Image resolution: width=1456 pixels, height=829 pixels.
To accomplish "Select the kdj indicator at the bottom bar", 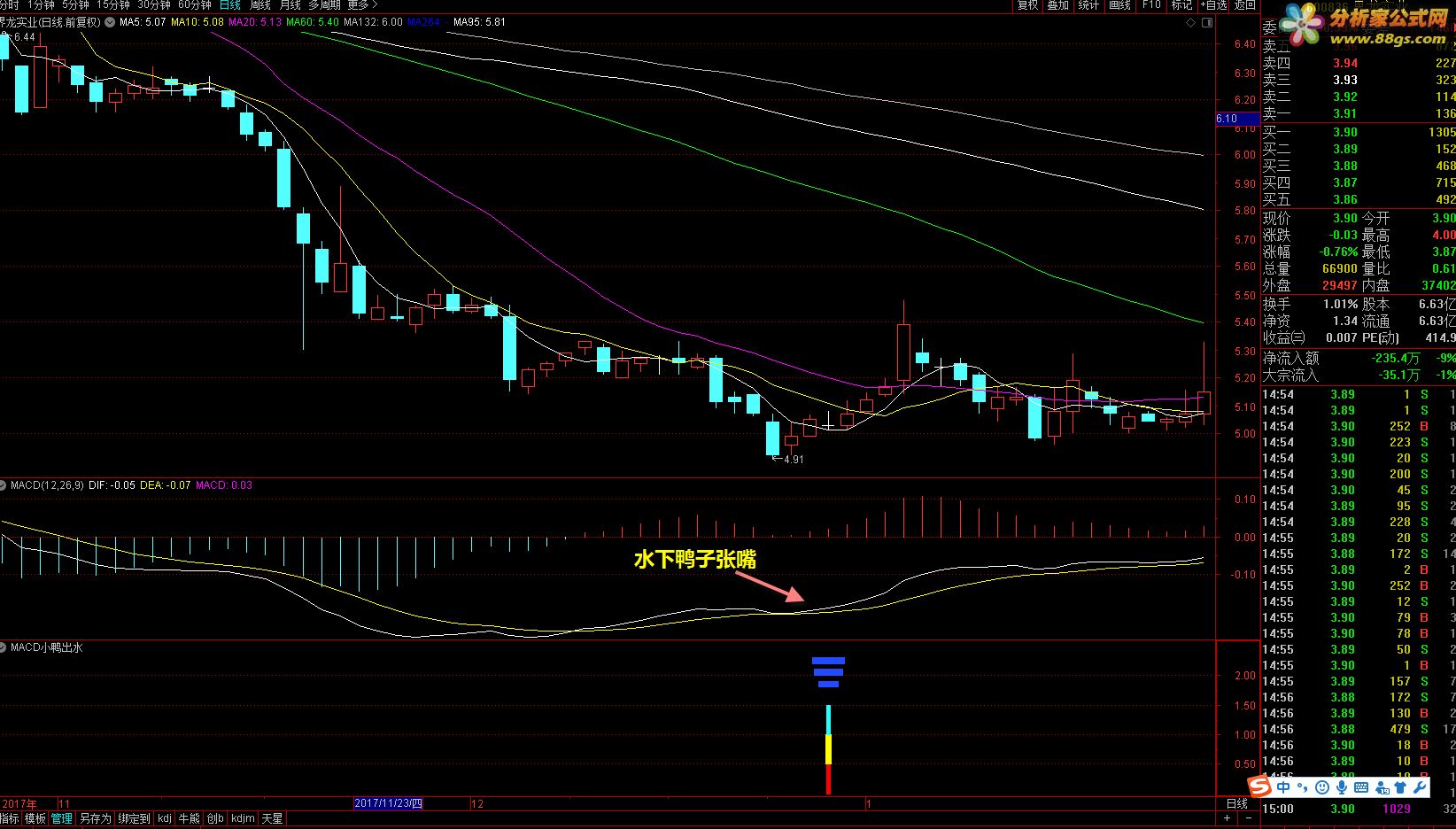I will (x=165, y=818).
